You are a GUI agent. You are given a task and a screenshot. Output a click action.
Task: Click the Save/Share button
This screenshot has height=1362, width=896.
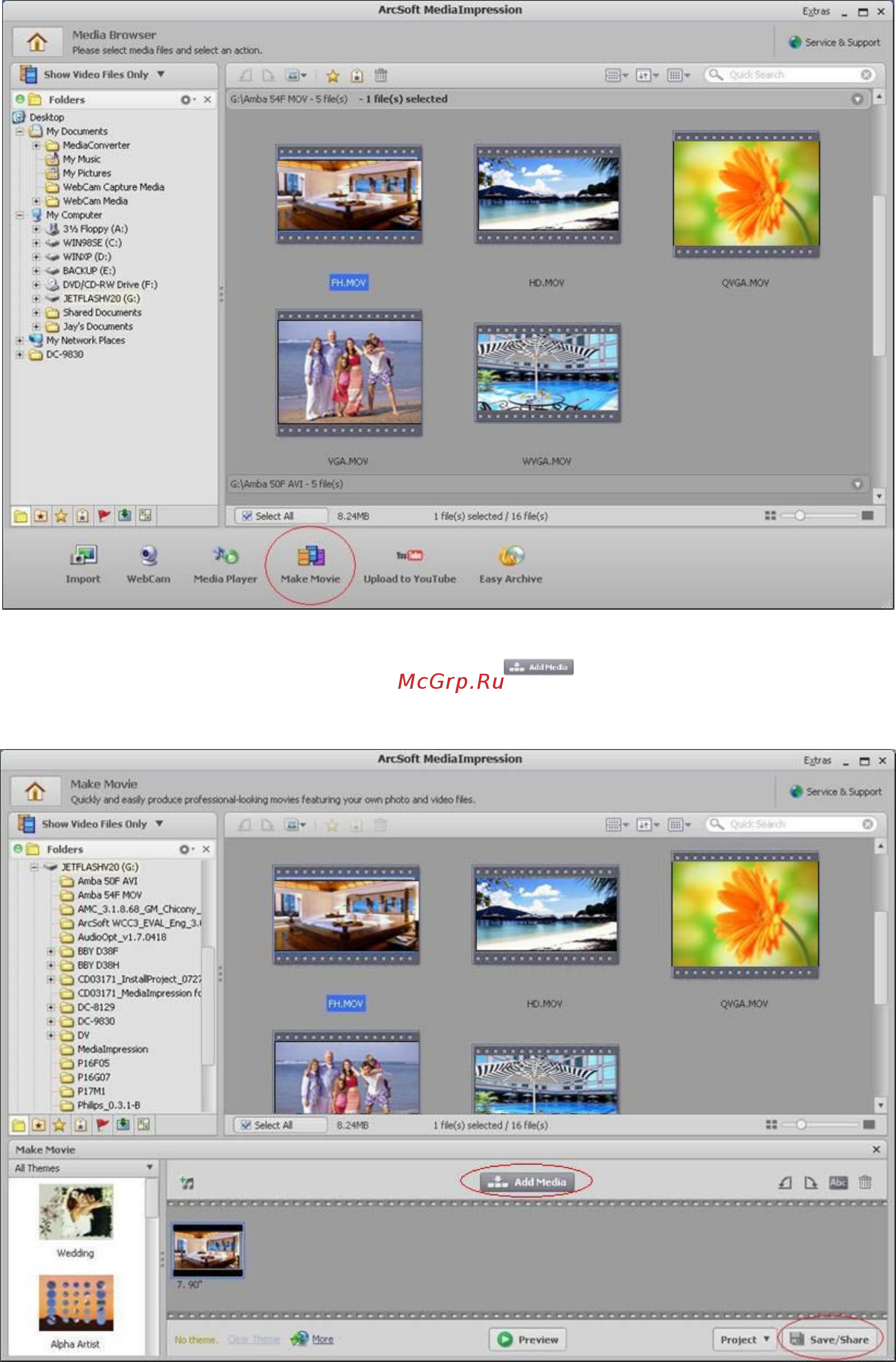pyautogui.click(x=829, y=1339)
